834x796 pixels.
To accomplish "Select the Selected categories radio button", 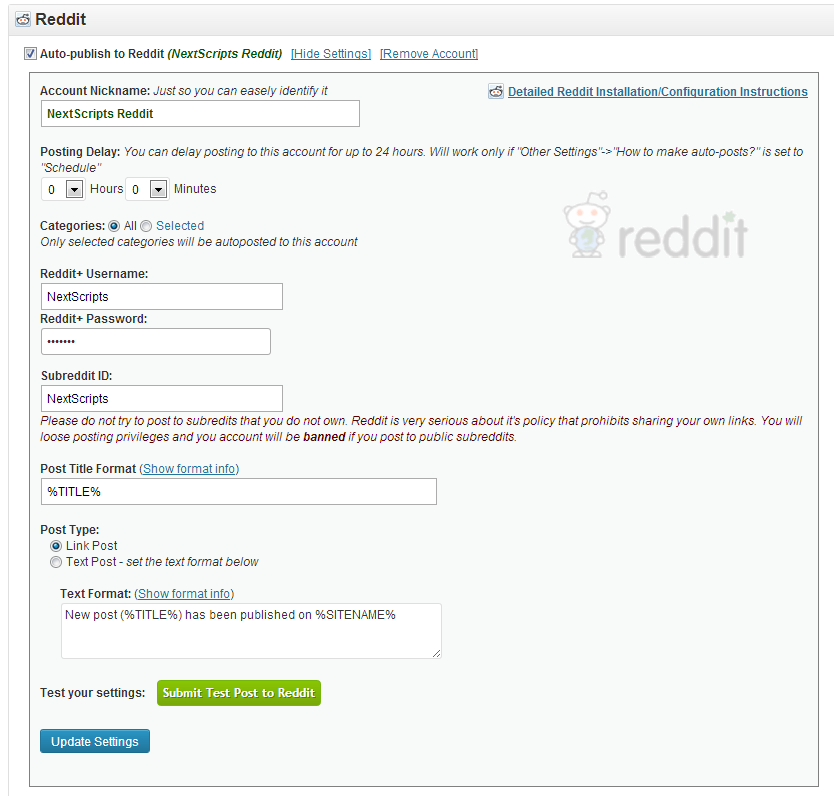I will [x=146, y=225].
